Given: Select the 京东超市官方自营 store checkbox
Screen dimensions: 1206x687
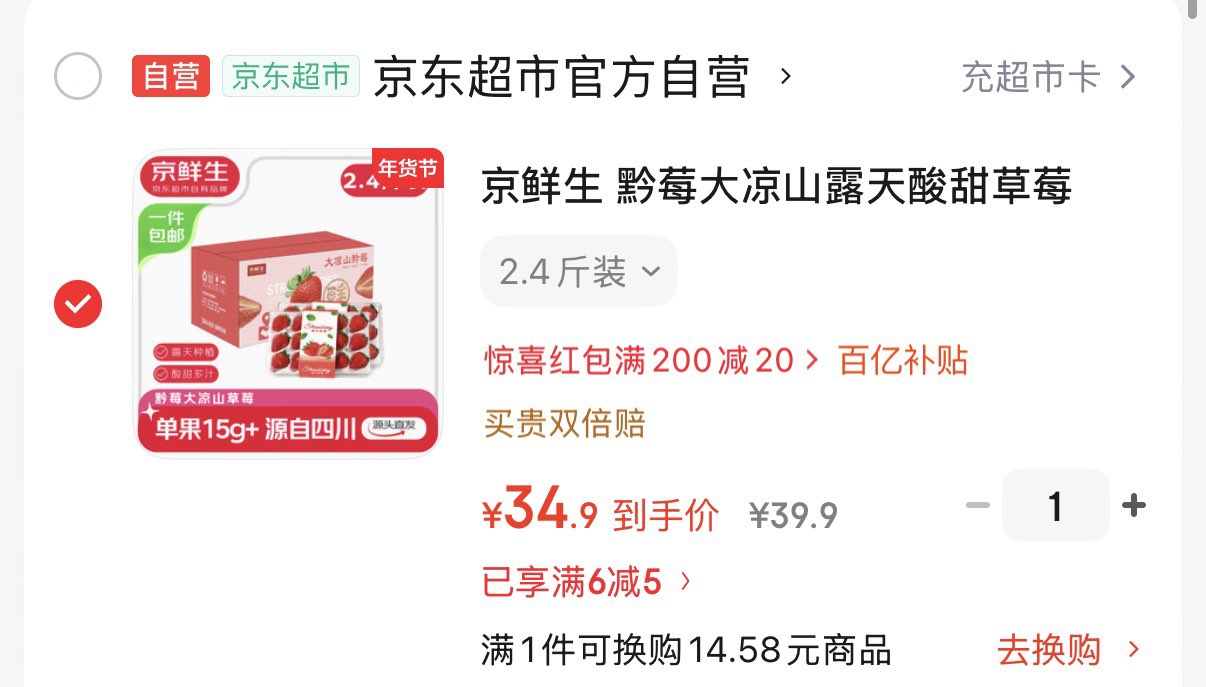Looking at the screenshot, I should 77,76.
